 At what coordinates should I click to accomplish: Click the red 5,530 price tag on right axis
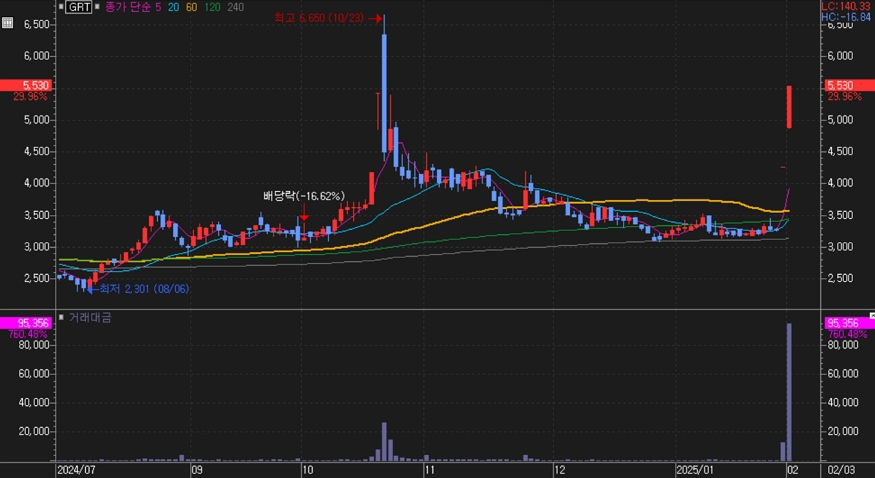(x=849, y=85)
